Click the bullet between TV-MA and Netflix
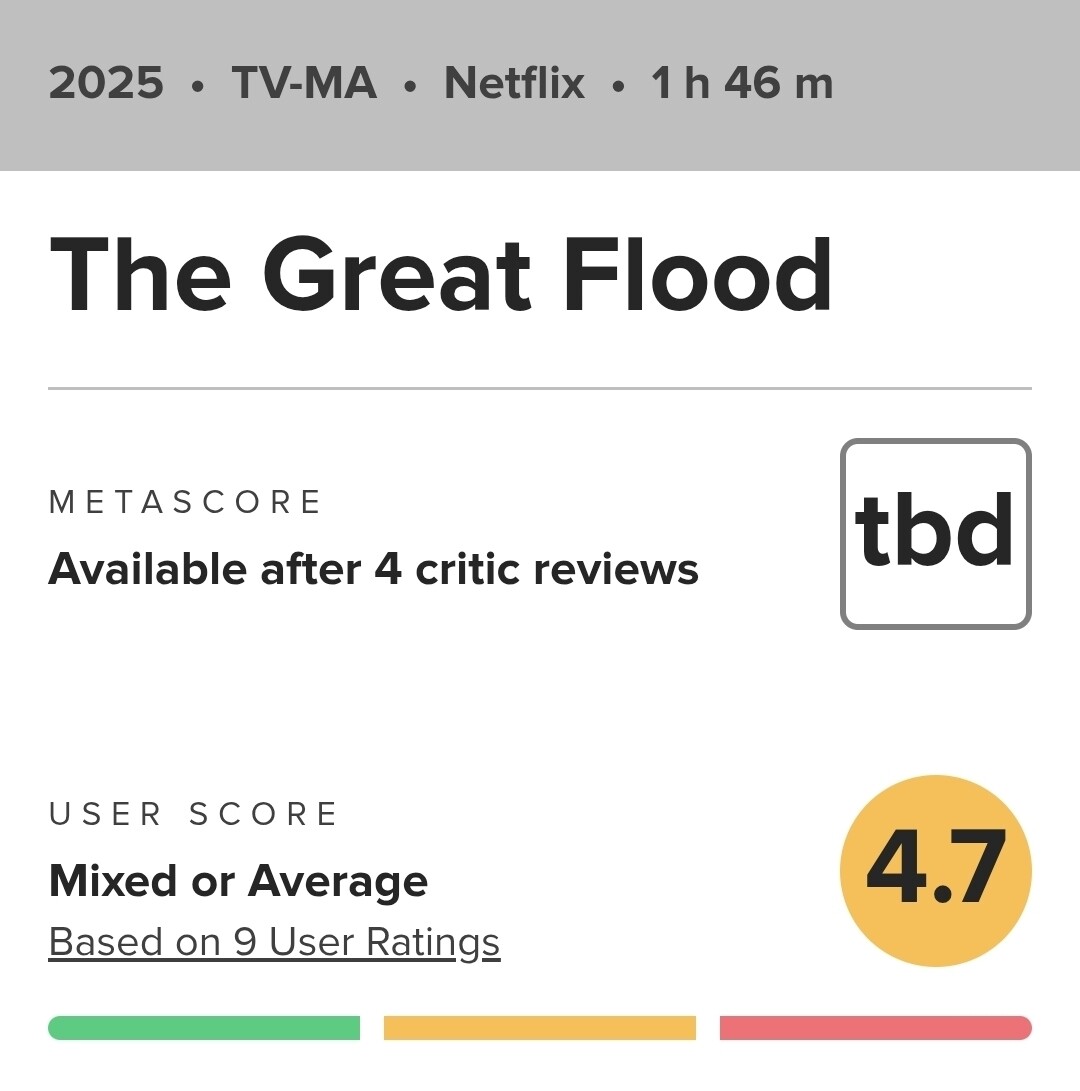The height and width of the screenshot is (1091, 1080). 410,86
